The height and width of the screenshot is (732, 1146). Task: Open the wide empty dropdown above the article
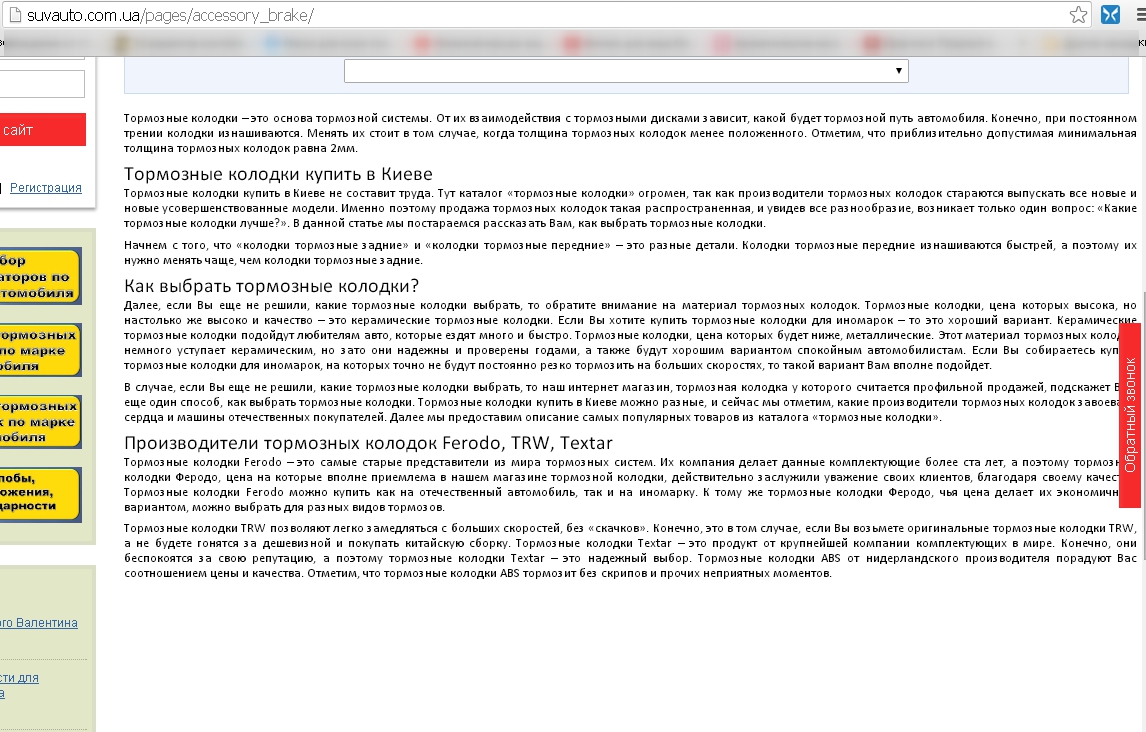(x=626, y=71)
